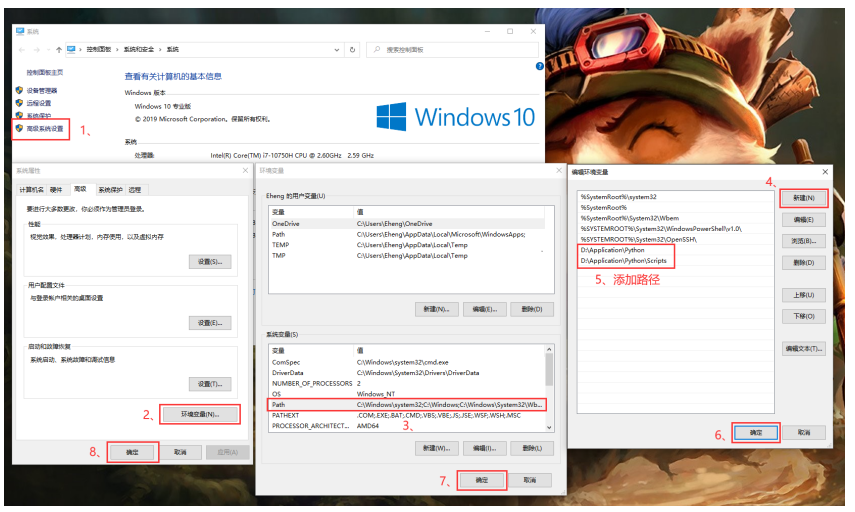
Task: Click 确定 in 系统属性 dialog
Action: coord(133,453)
